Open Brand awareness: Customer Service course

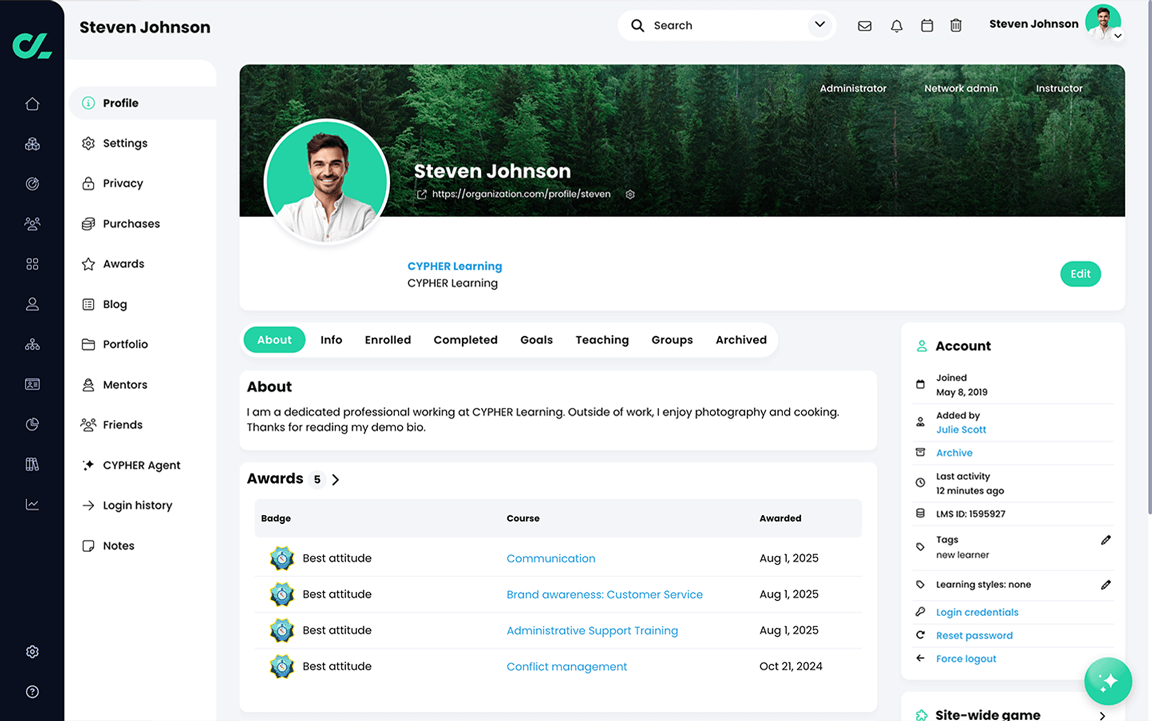(x=605, y=595)
